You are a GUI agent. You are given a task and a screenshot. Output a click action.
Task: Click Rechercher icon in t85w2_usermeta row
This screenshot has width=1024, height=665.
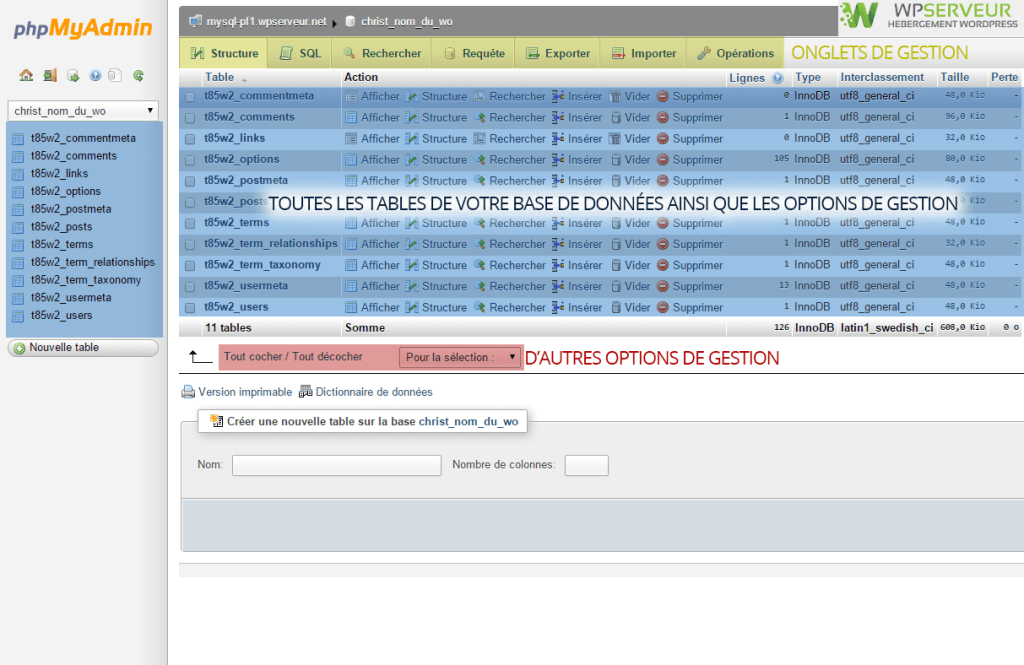480,286
